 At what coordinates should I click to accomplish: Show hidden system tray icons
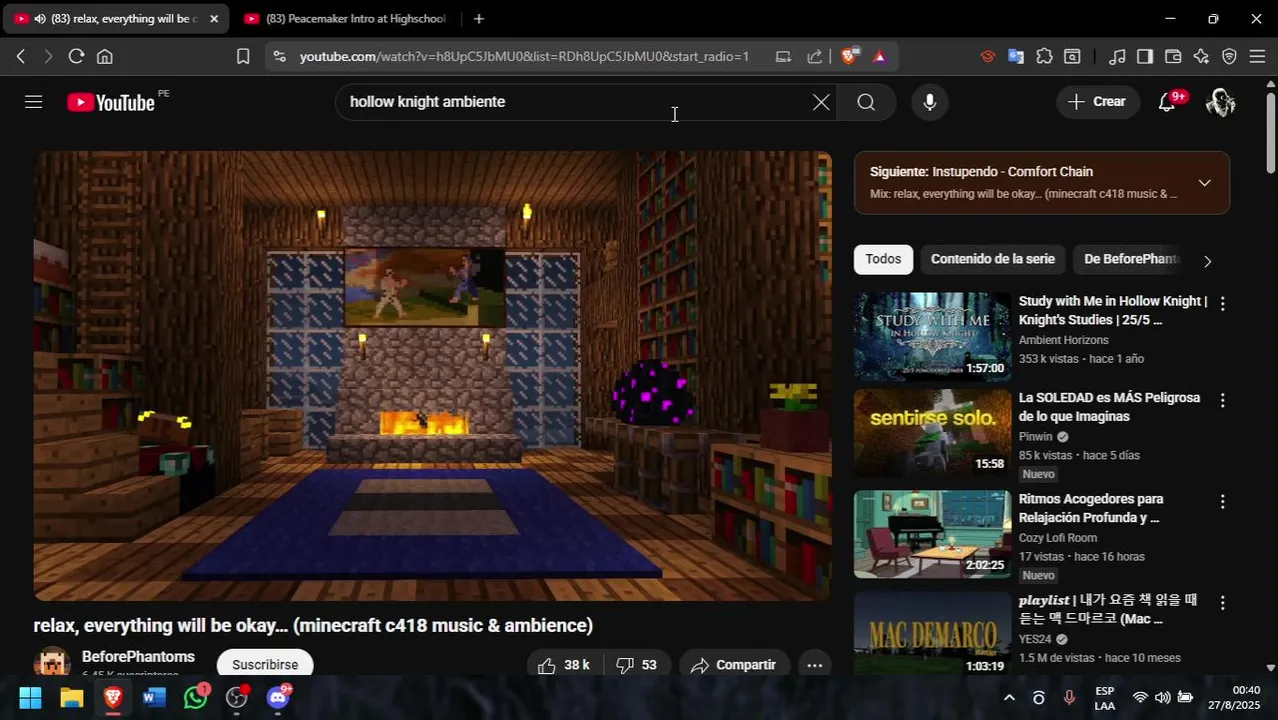(x=1009, y=698)
